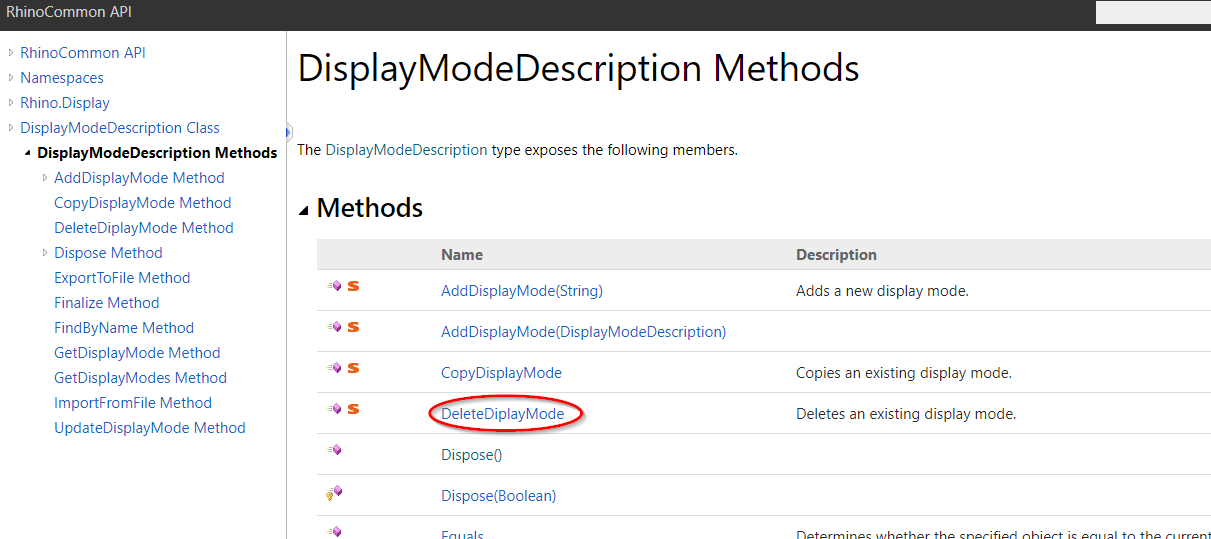Collapse the Methods section heading
The image size is (1211, 539).
304,209
